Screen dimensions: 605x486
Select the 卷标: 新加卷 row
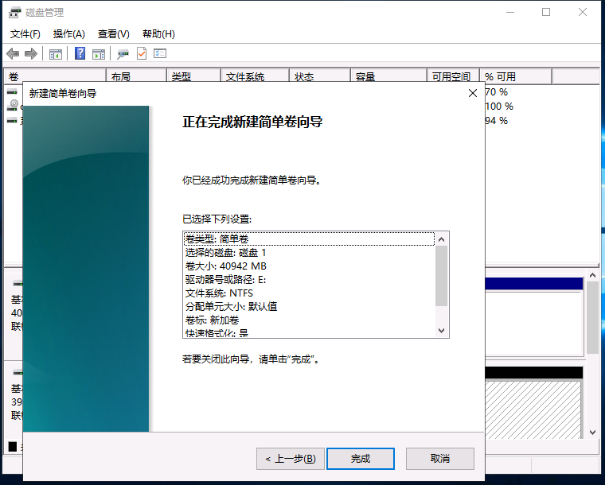[309, 320]
